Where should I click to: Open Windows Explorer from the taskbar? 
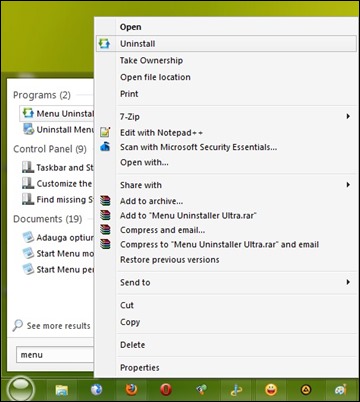pos(61,389)
